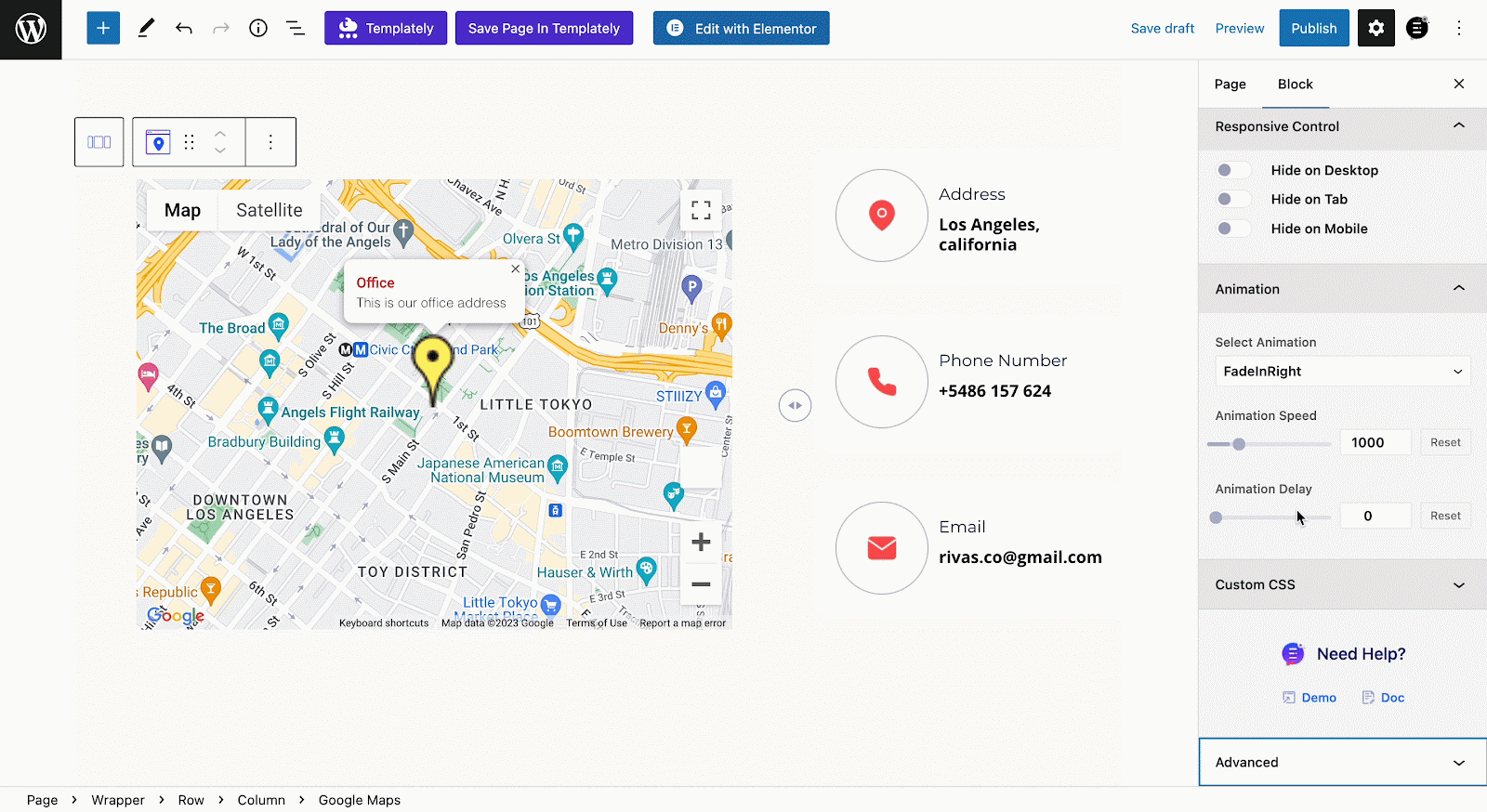The width and height of the screenshot is (1487, 812).
Task: Click Edit with Elementor
Action: [741, 28]
